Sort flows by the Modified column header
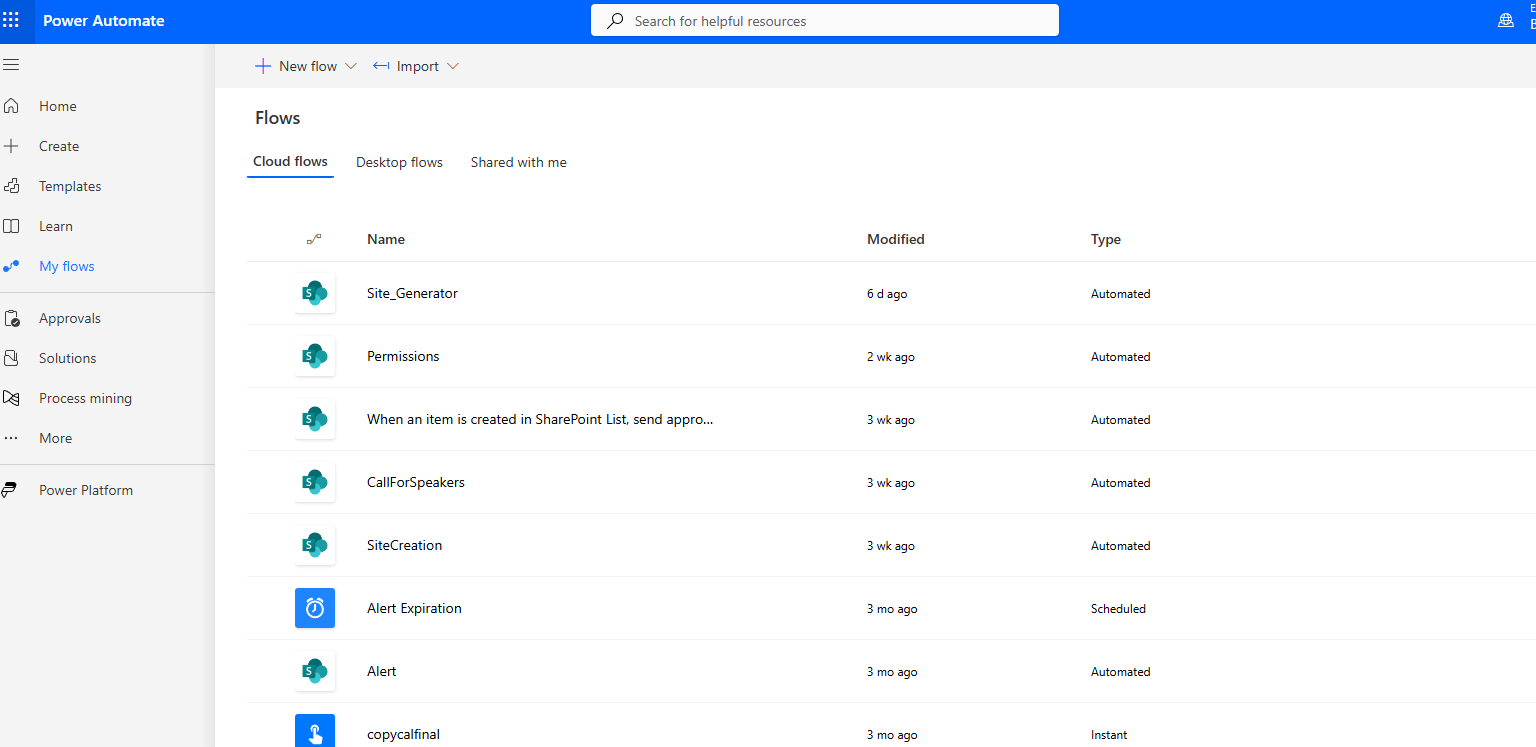1536x747 pixels. pos(895,239)
